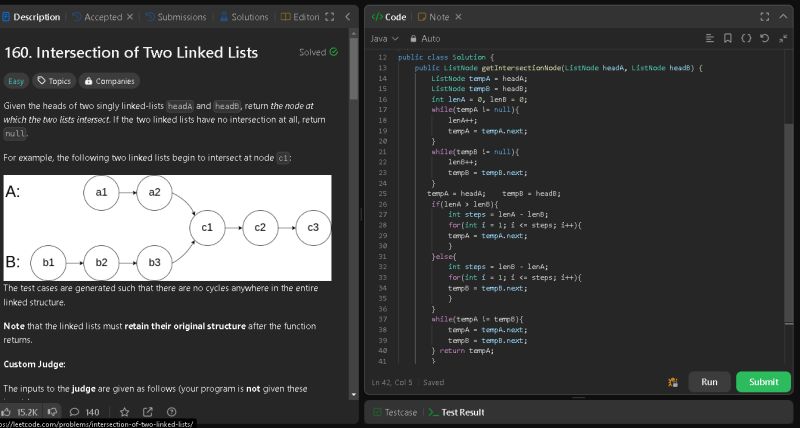Reset code using the undo arrow icon
The height and width of the screenshot is (428, 800).
[x=764, y=38]
